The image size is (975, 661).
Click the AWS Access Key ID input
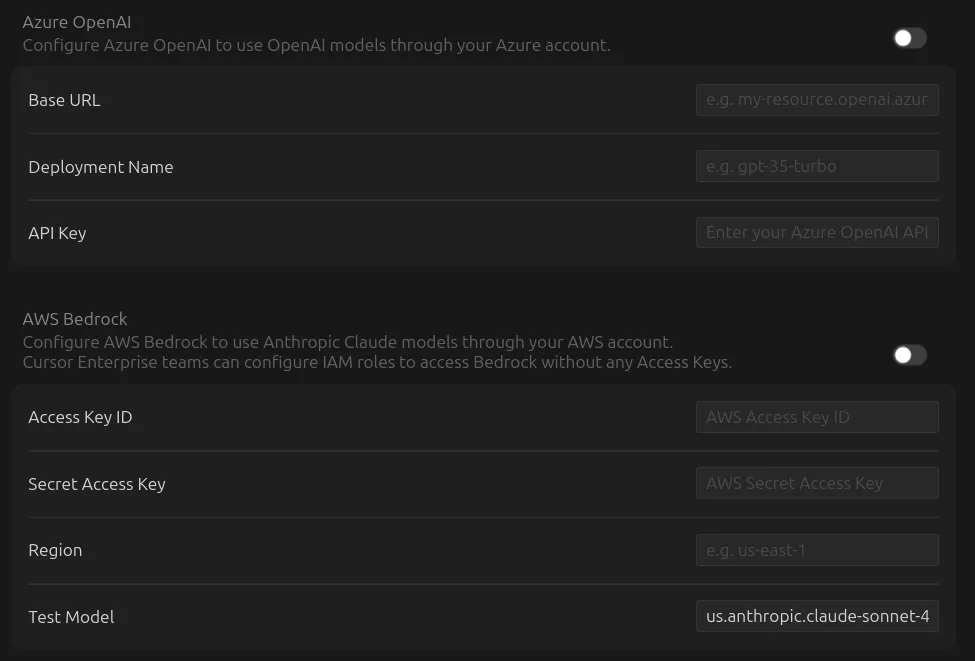point(817,417)
